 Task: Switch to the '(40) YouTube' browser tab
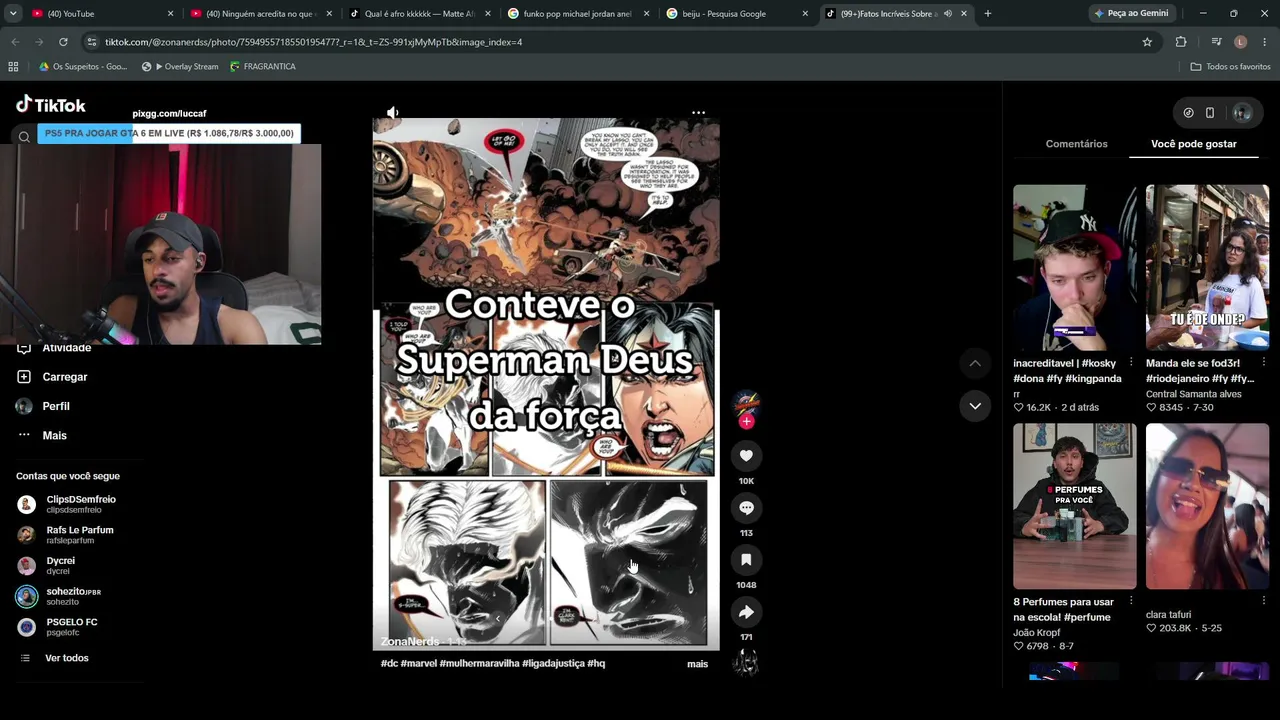[103, 14]
